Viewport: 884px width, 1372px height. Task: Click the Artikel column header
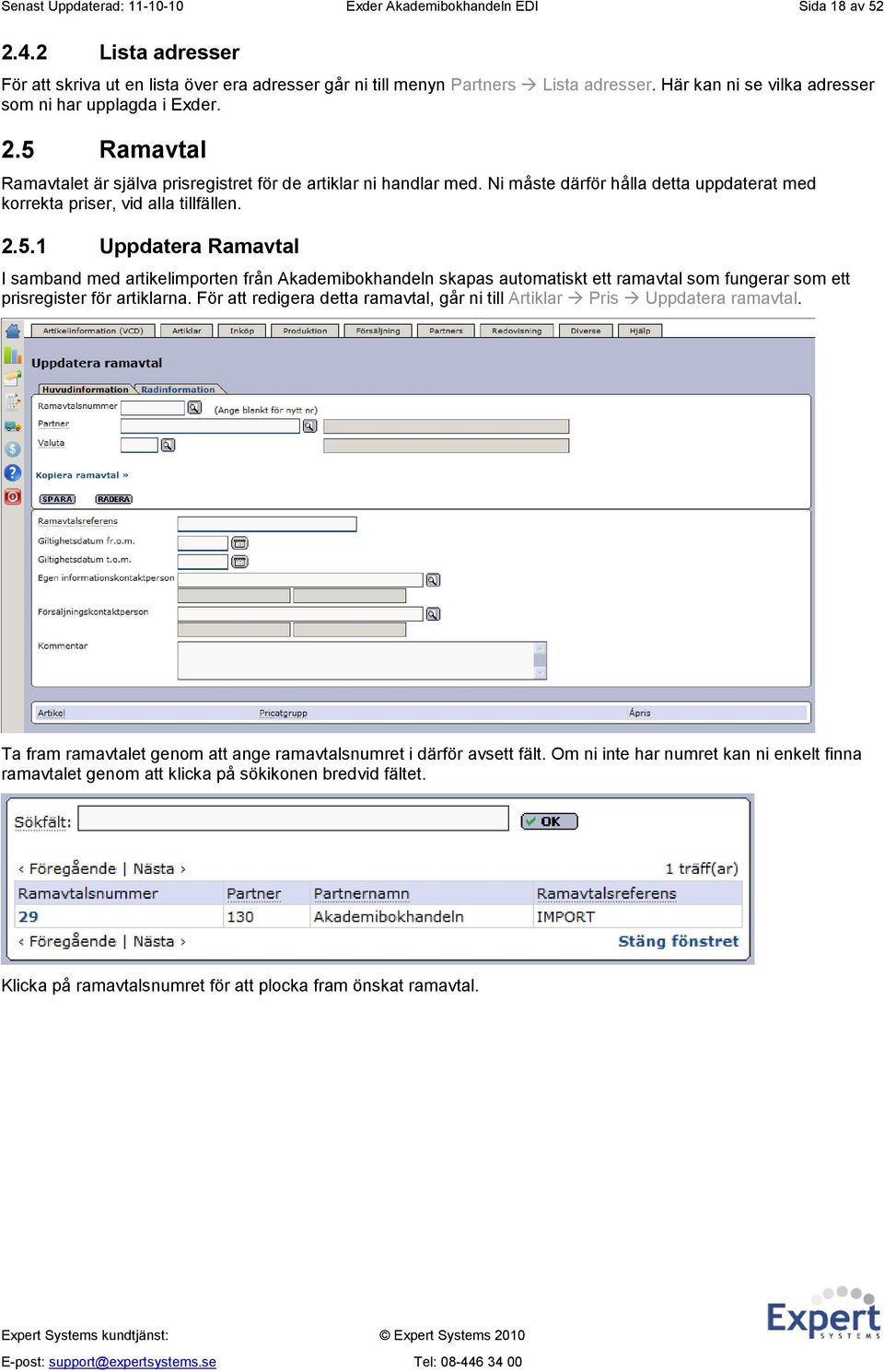coord(52,713)
